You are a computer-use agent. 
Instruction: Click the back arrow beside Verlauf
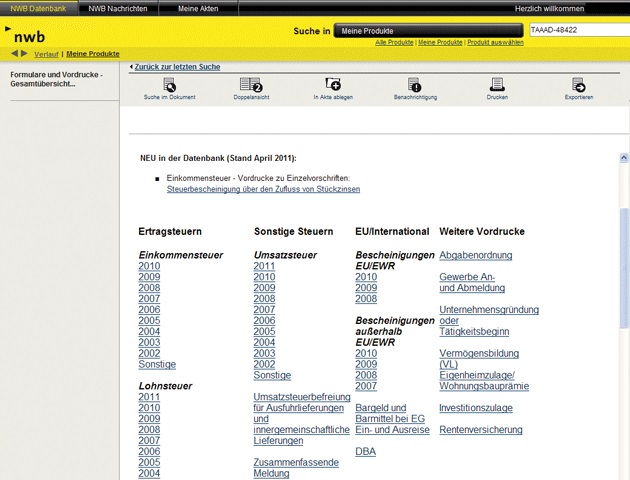(15, 53)
